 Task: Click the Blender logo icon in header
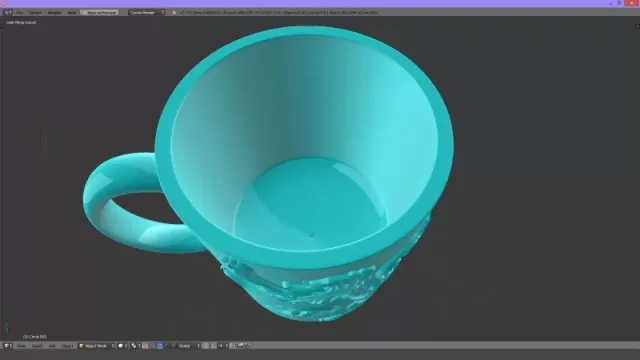click(174, 13)
